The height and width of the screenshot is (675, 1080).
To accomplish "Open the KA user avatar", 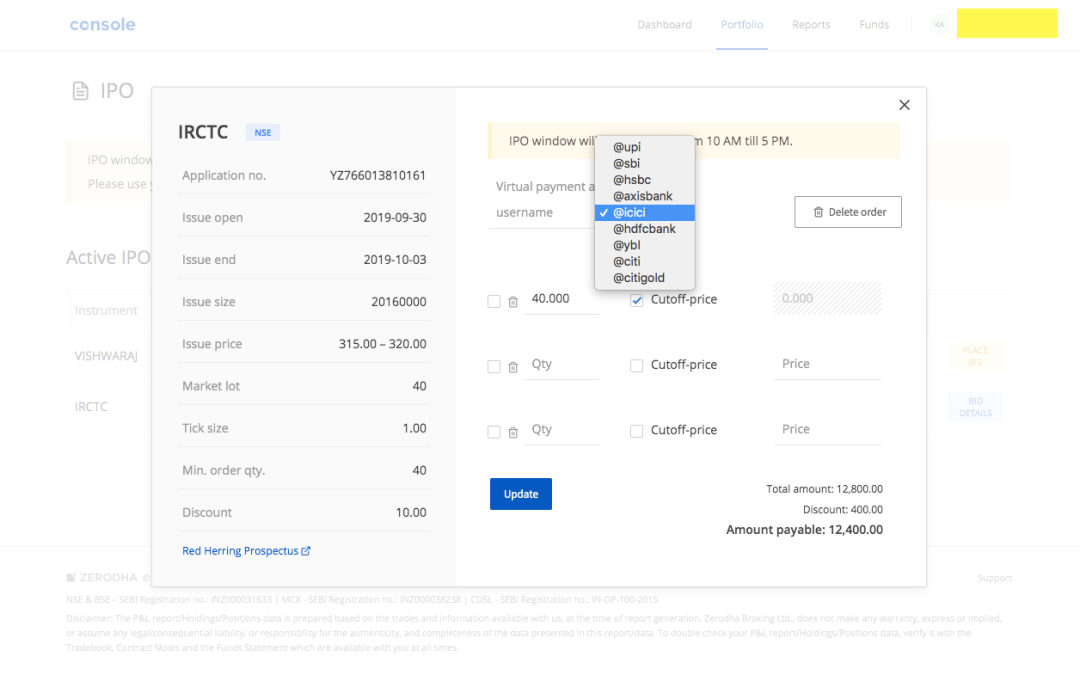I will 939,25.
